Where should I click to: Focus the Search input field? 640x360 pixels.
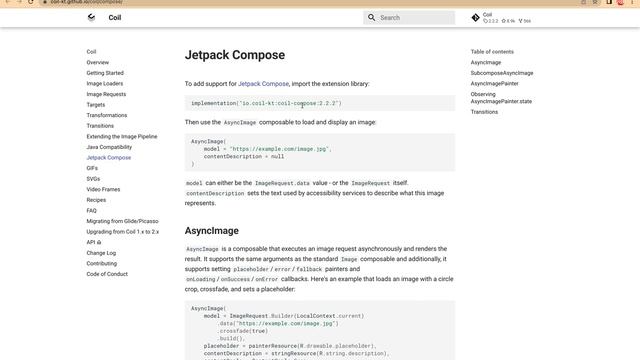pyautogui.click(x=409, y=18)
